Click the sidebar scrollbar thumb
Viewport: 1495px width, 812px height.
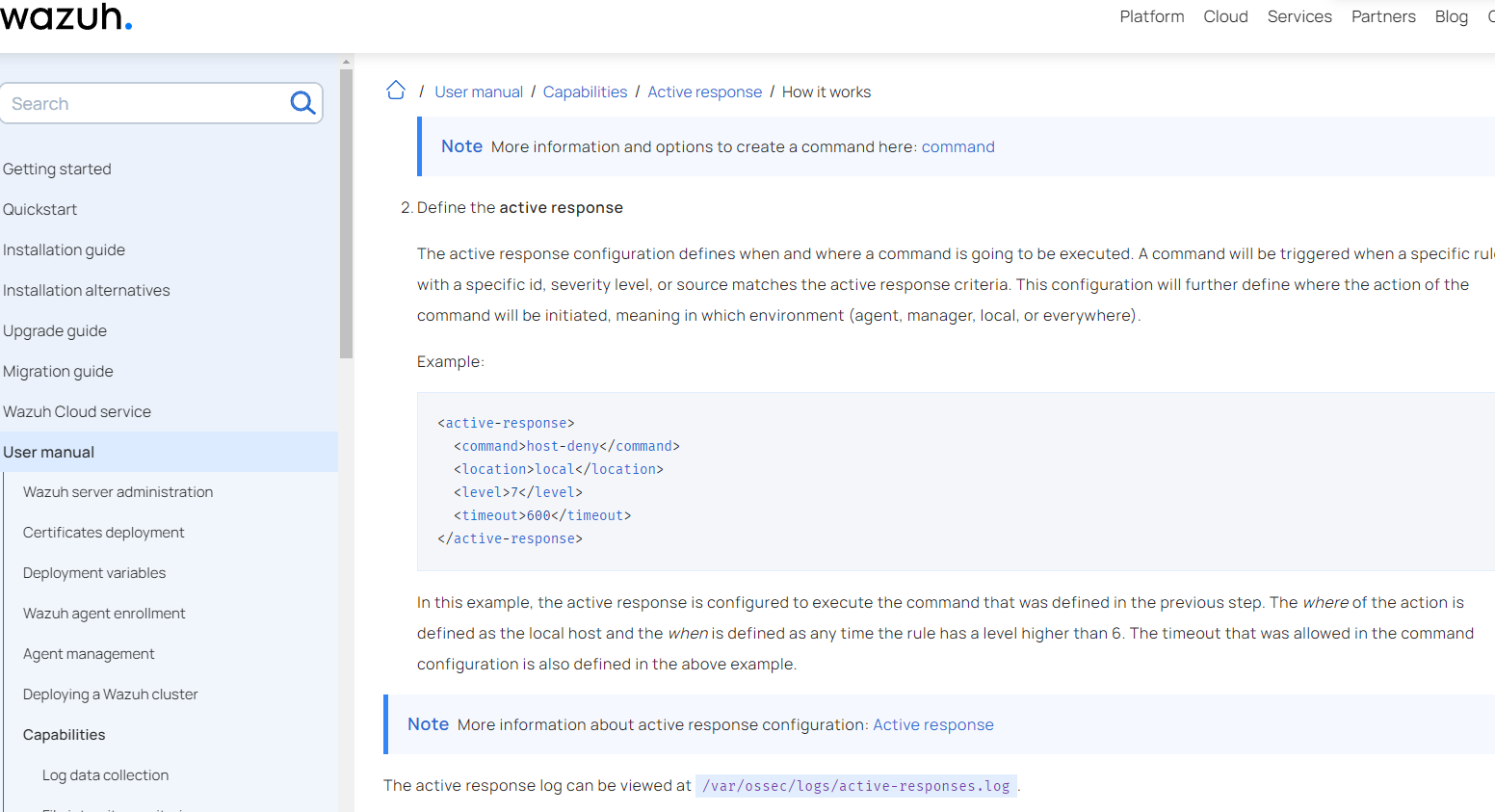pos(346,213)
